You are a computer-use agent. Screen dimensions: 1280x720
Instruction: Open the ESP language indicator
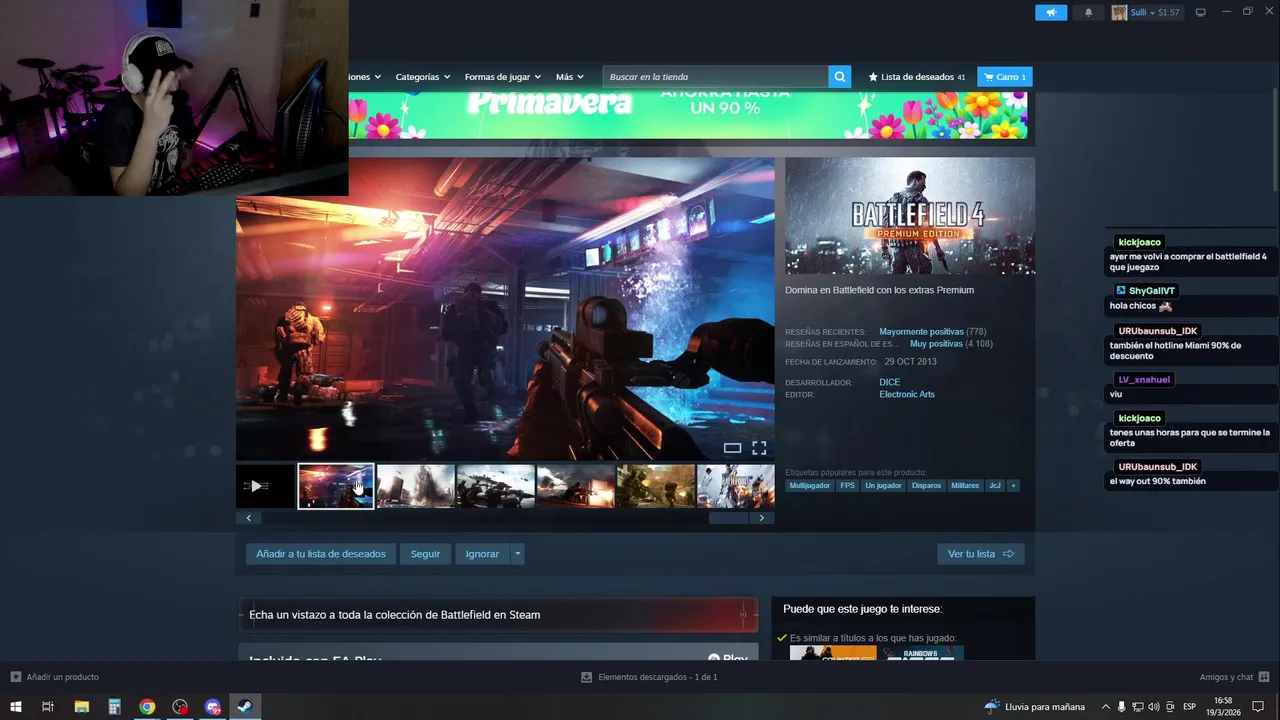click(1190, 707)
